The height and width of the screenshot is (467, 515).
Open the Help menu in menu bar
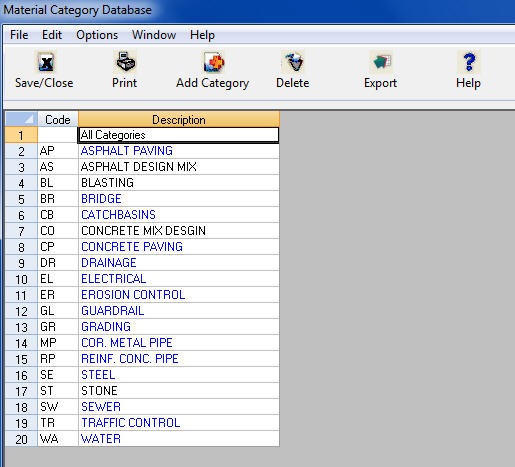[x=202, y=35]
